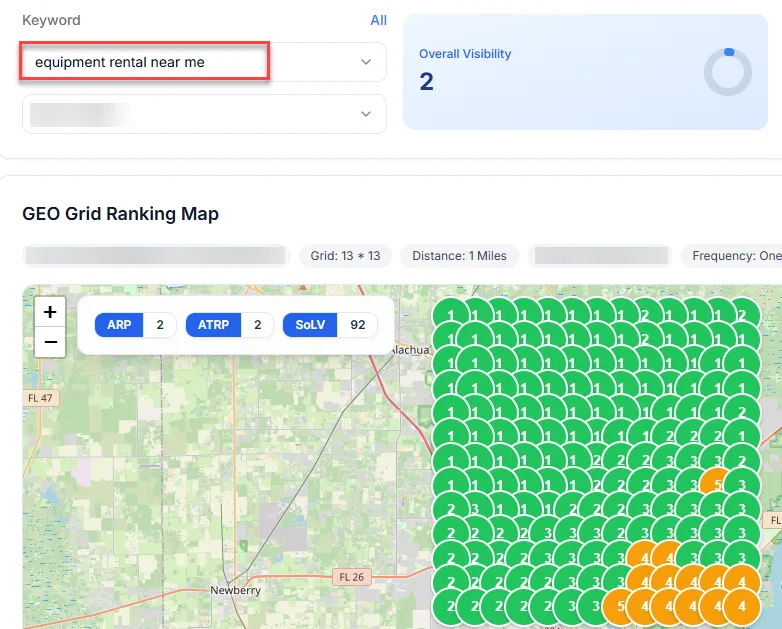Click the chevron arrow of the blurred dropdown
This screenshot has width=782, height=629.
pos(366,114)
